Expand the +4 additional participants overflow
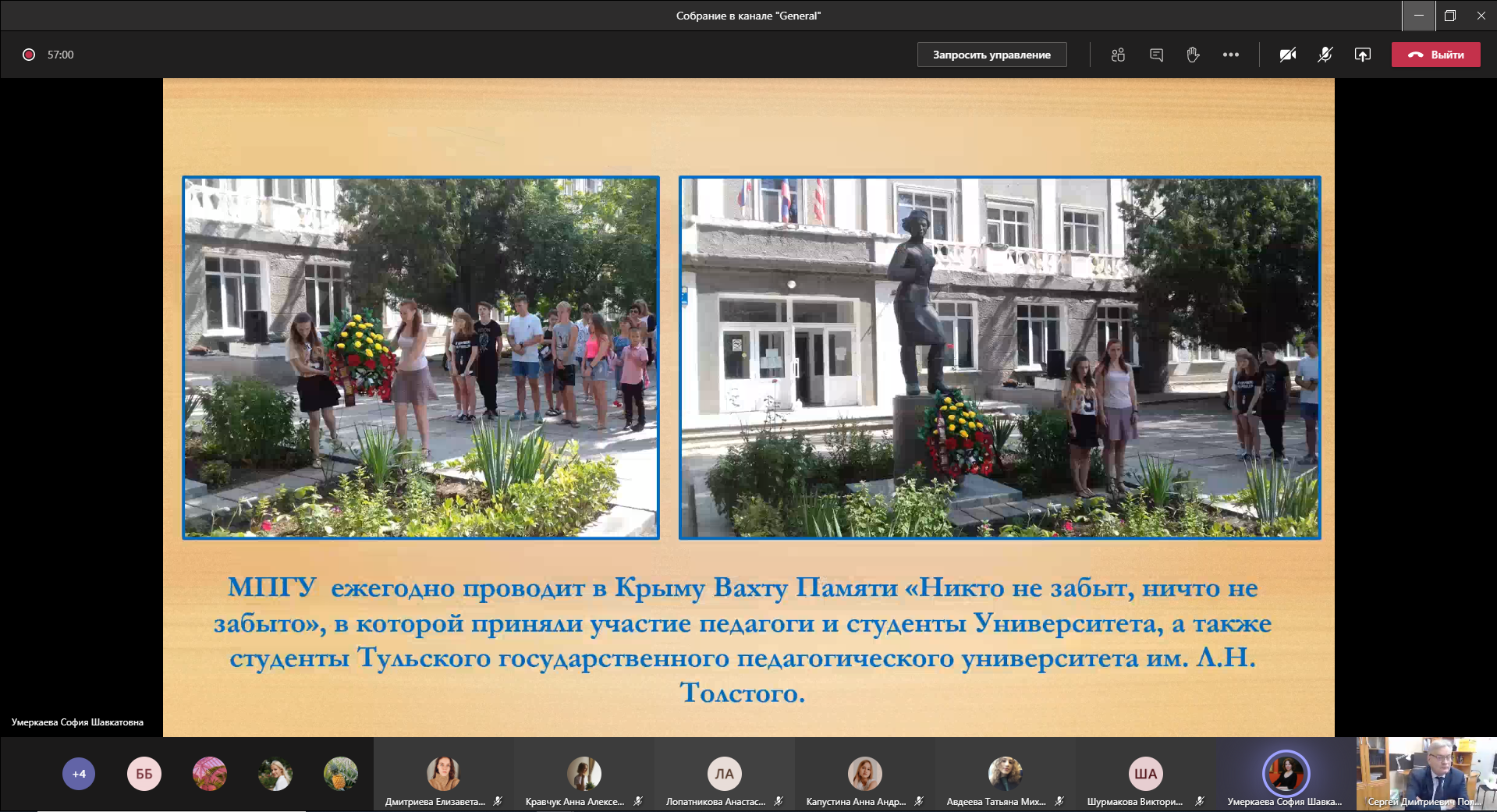The width and height of the screenshot is (1497, 812). tap(79, 774)
